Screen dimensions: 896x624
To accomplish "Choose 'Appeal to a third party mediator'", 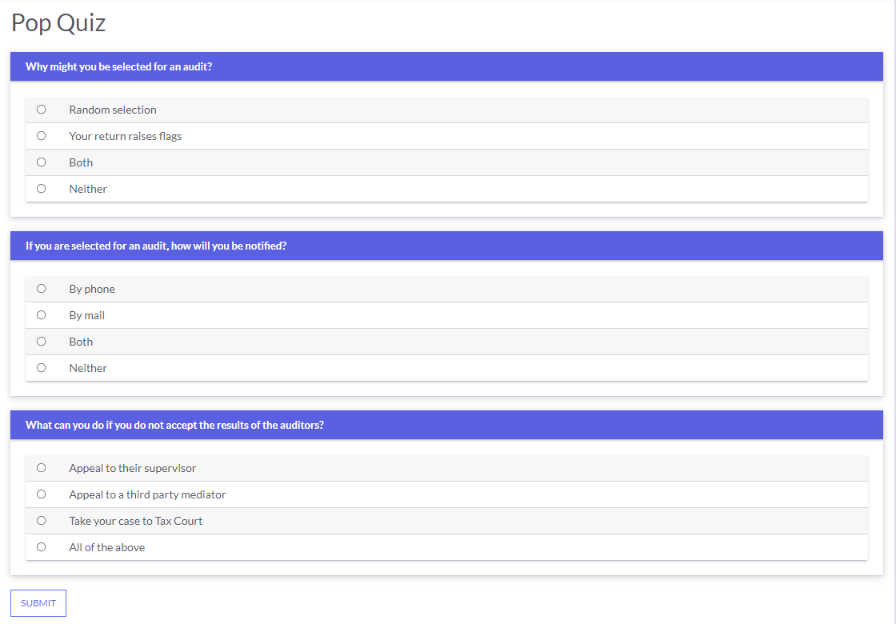I will tap(41, 494).
